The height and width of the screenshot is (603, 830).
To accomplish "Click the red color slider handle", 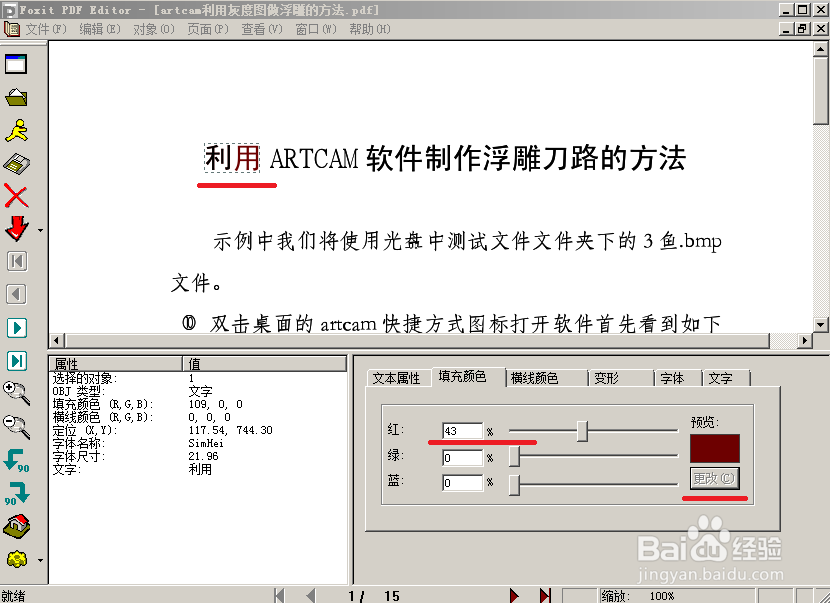I will click(x=582, y=431).
